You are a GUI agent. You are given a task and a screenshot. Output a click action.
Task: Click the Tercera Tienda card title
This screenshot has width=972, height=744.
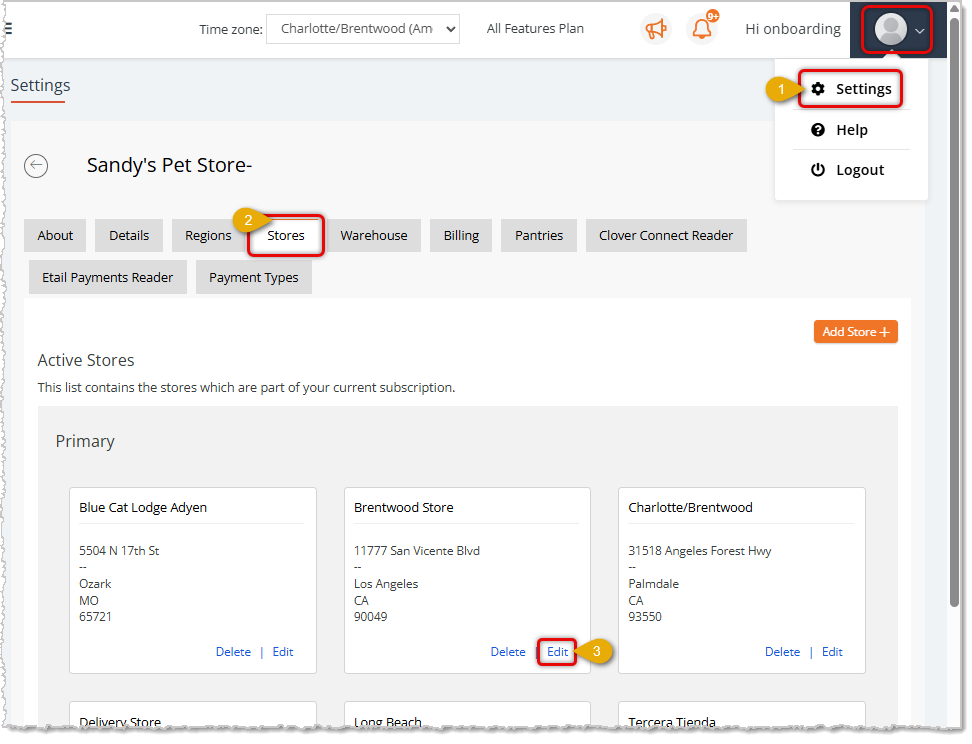coord(671,722)
